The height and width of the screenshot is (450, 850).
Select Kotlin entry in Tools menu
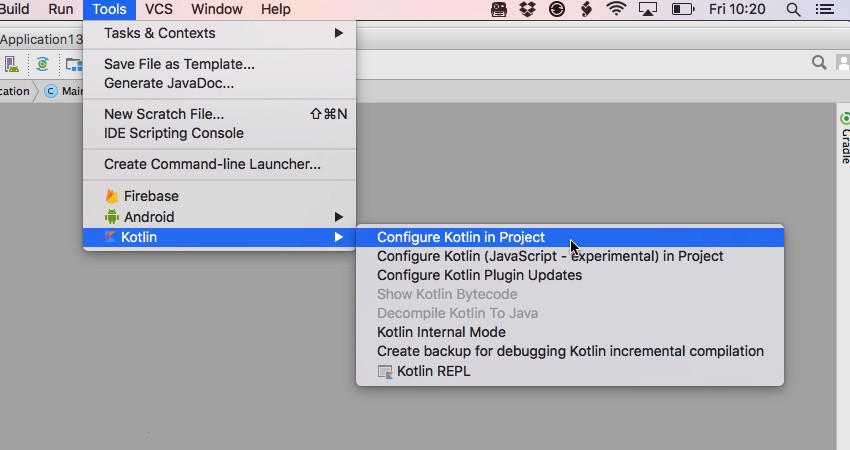point(219,237)
